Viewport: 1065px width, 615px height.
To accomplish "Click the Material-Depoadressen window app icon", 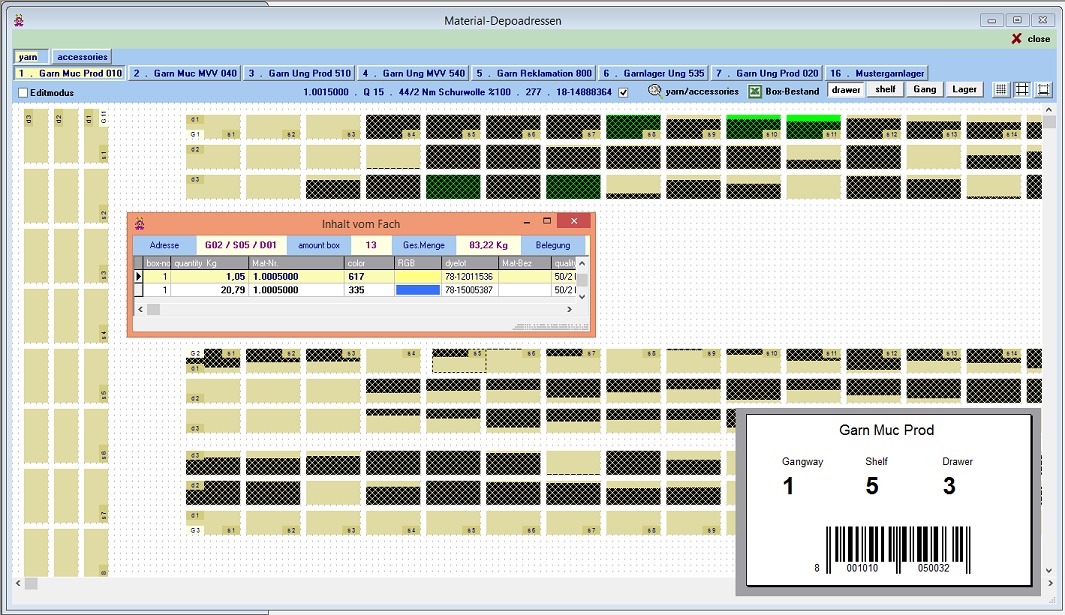I will pyautogui.click(x=18, y=20).
